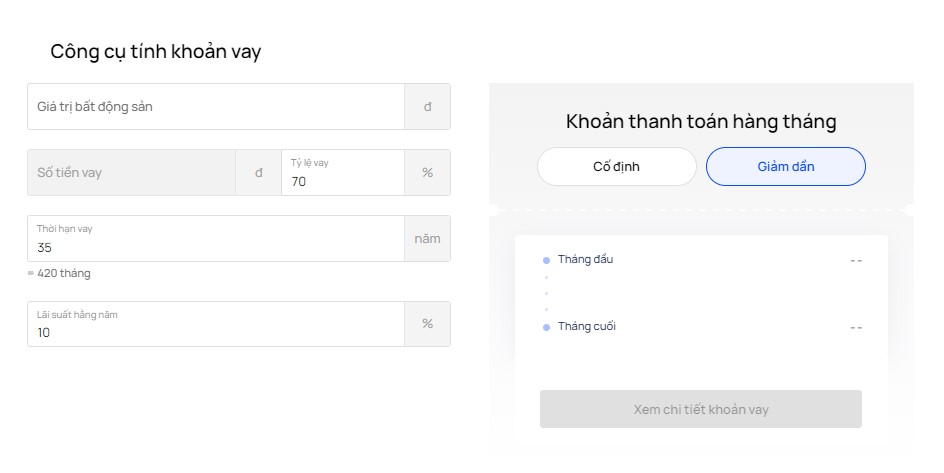Select the Giảm dần payment option
This screenshot has height=473, width=944.
click(x=786, y=167)
